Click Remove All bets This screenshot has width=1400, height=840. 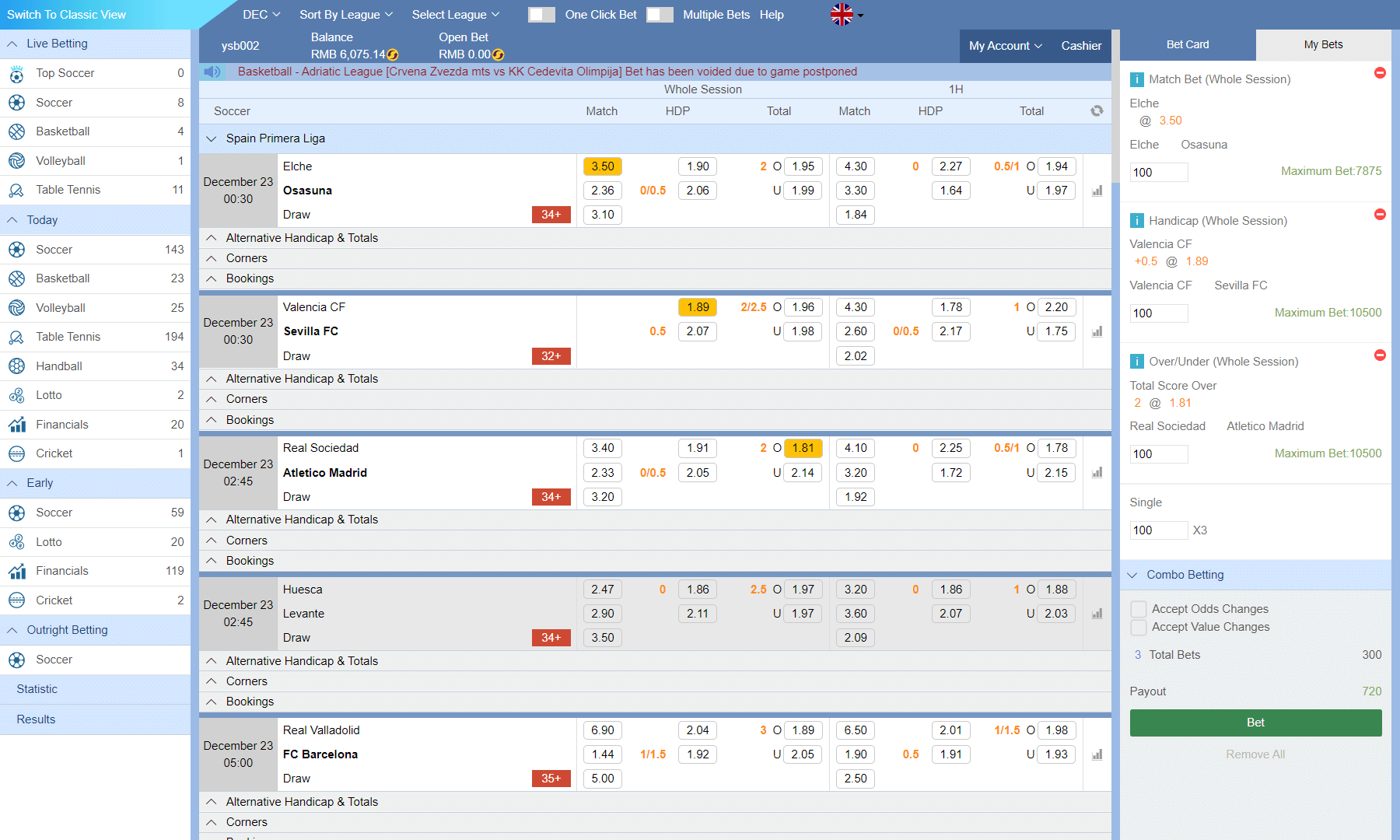point(1255,754)
